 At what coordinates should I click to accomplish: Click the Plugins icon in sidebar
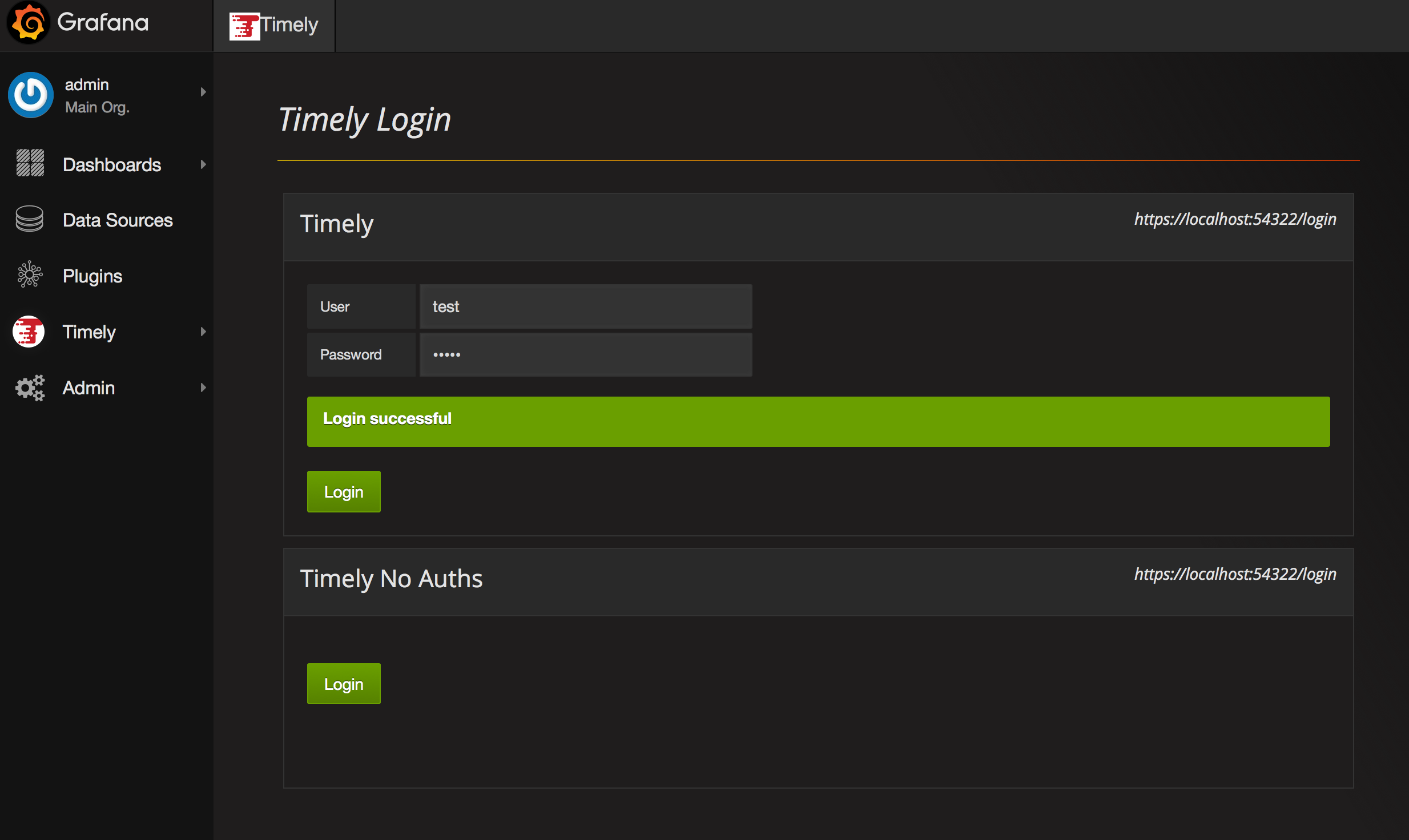click(30, 275)
